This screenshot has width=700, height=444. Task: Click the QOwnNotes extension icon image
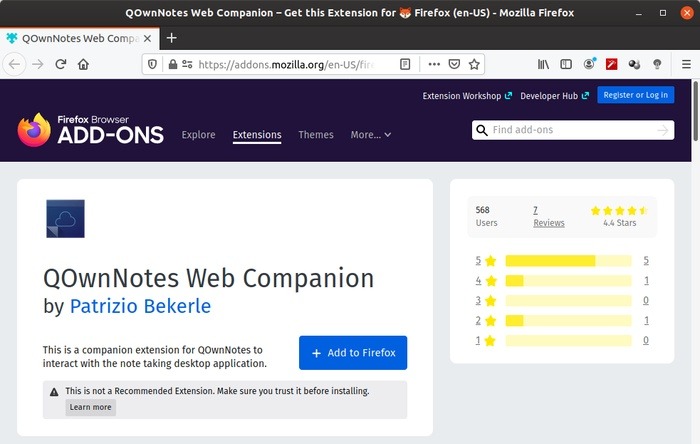(65, 219)
